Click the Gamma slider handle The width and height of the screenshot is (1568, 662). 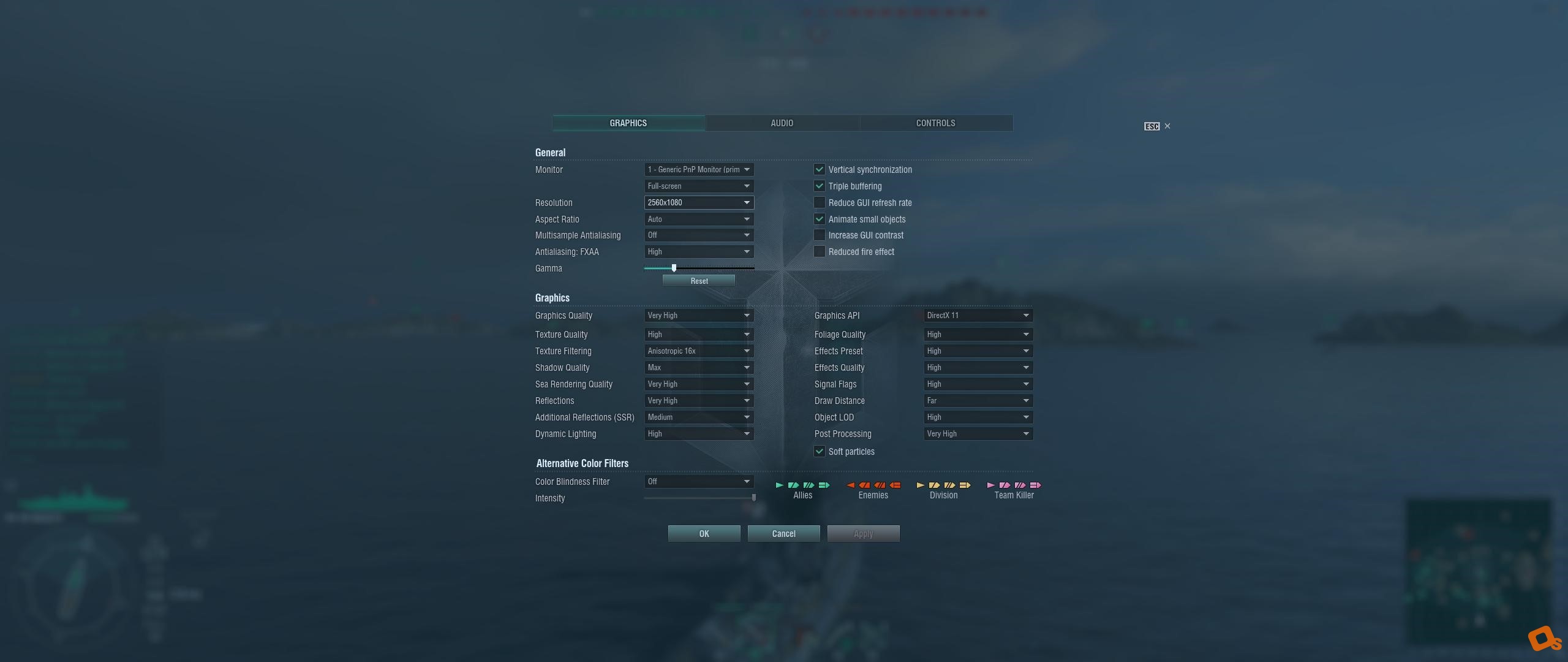[x=674, y=268]
